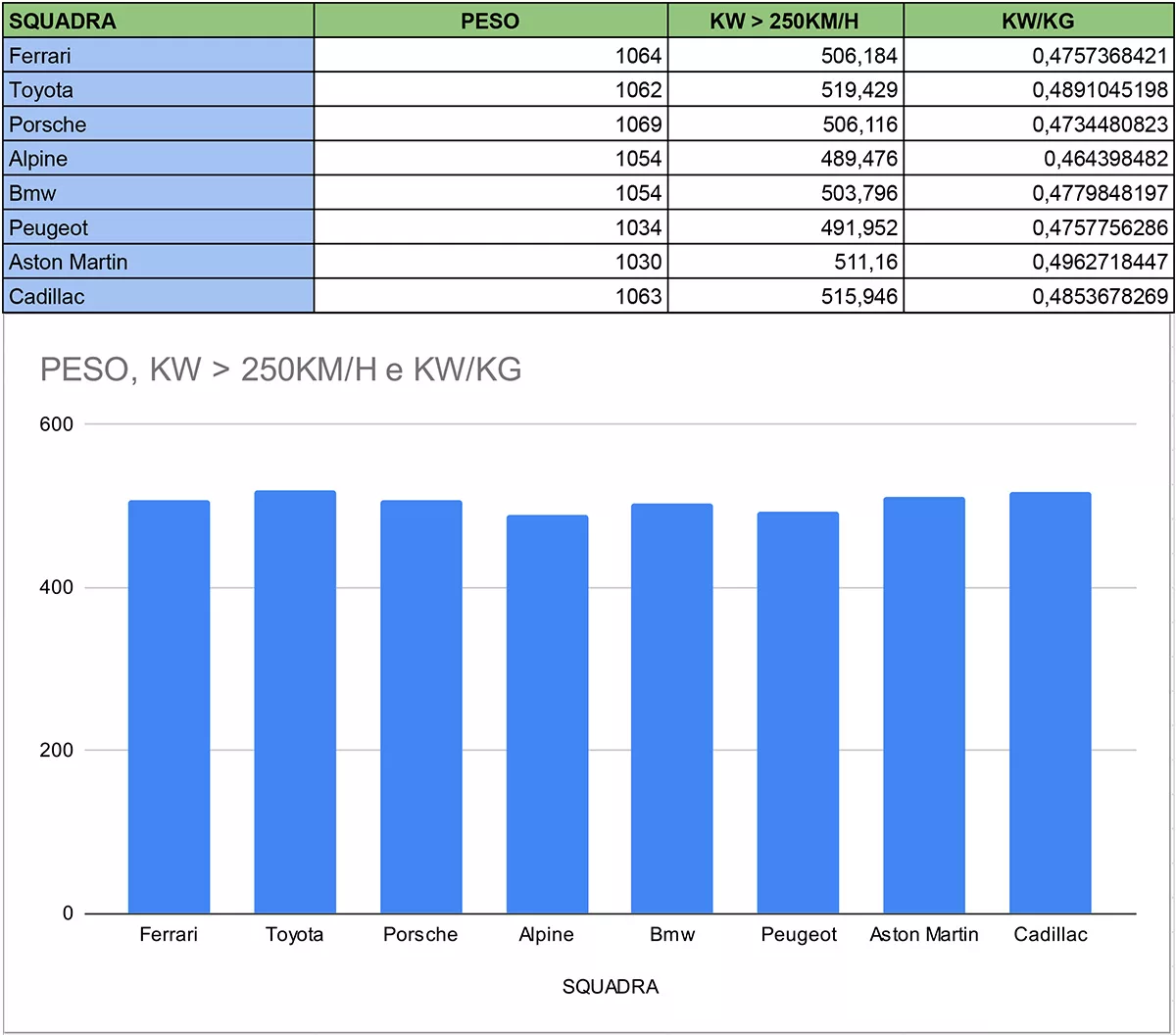Select Aston Martin axis label under chart

pos(923,935)
